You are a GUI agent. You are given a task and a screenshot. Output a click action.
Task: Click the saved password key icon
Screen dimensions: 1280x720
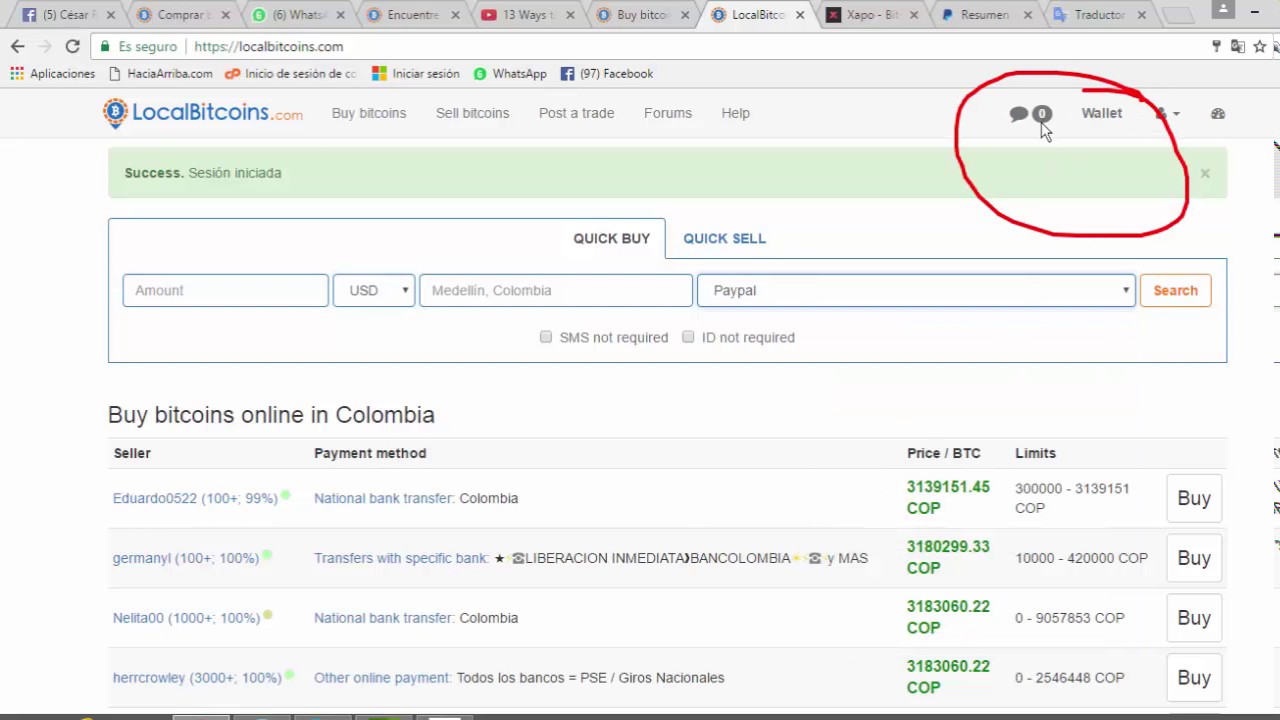click(1216, 47)
